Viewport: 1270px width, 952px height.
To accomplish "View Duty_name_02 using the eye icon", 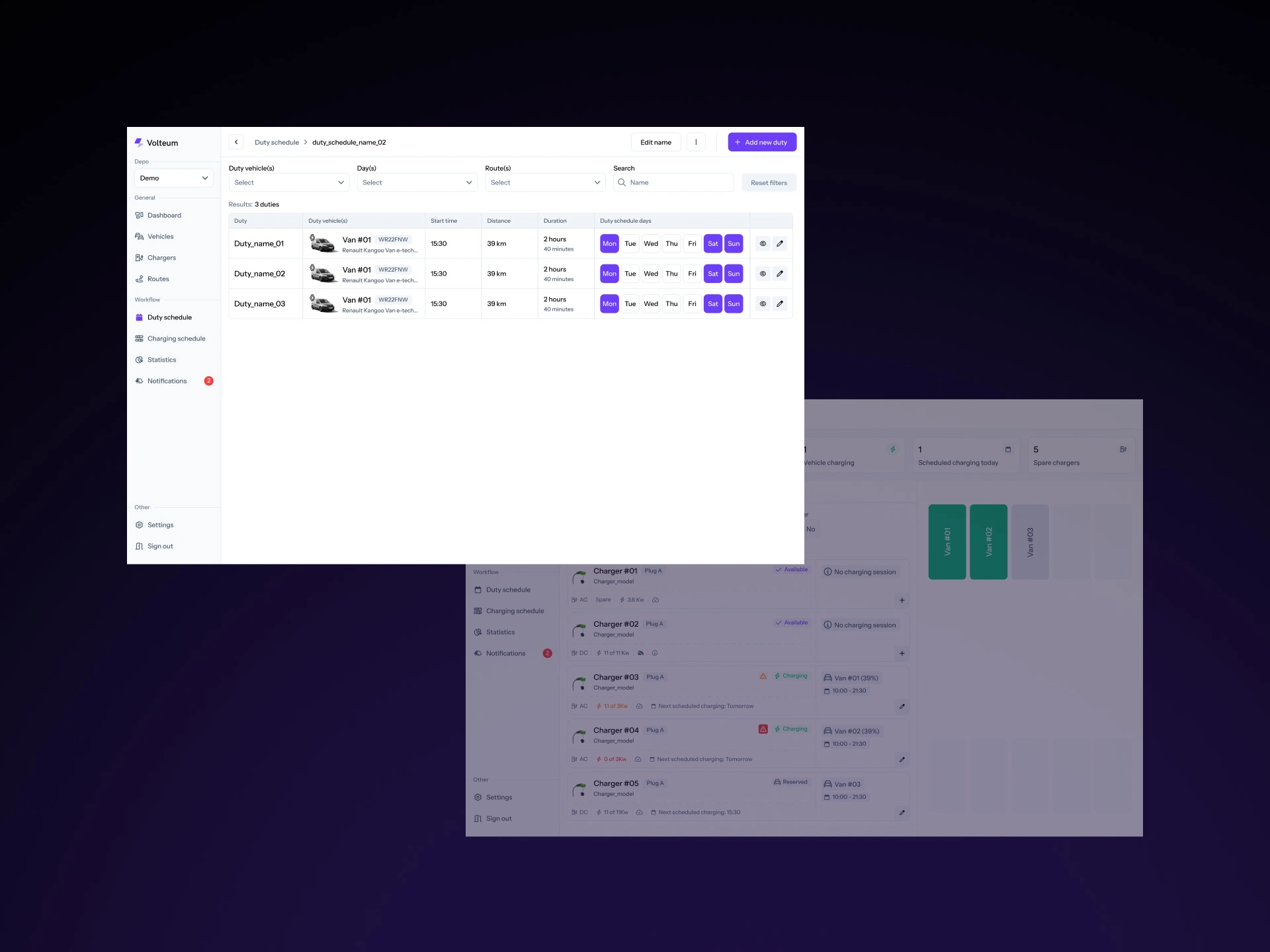I will tap(763, 274).
